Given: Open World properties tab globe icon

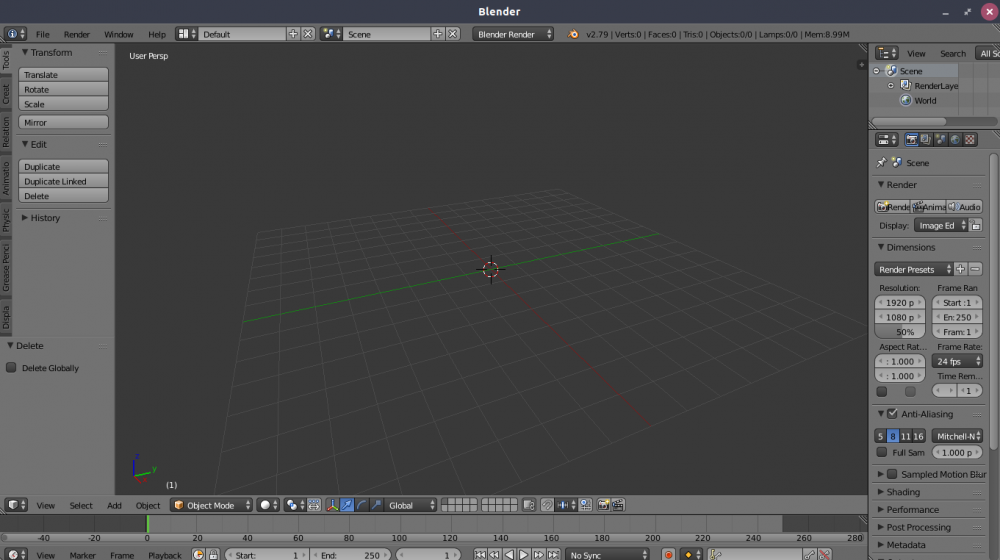Looking at the screenshot, I should [x=955, y=140].
